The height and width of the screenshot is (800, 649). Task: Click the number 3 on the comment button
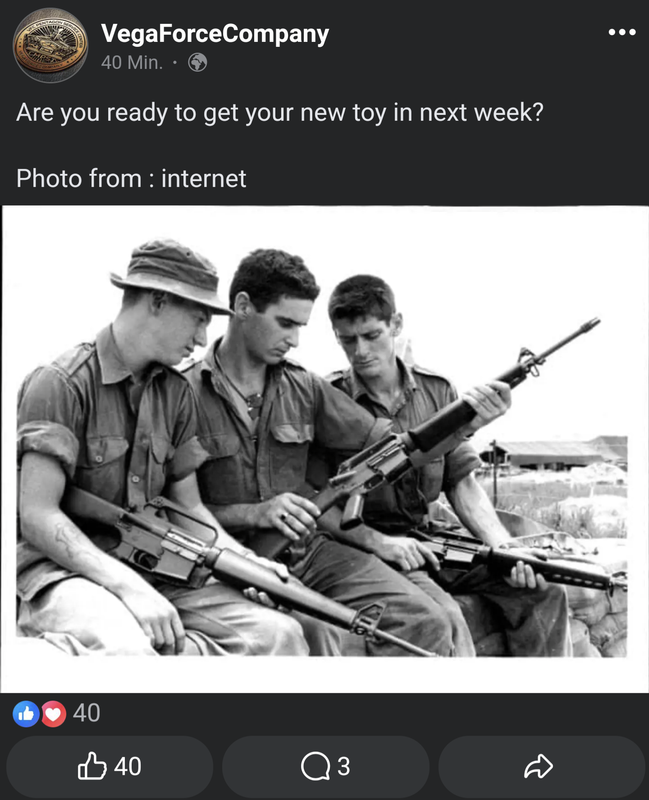(x=343, y=766)
